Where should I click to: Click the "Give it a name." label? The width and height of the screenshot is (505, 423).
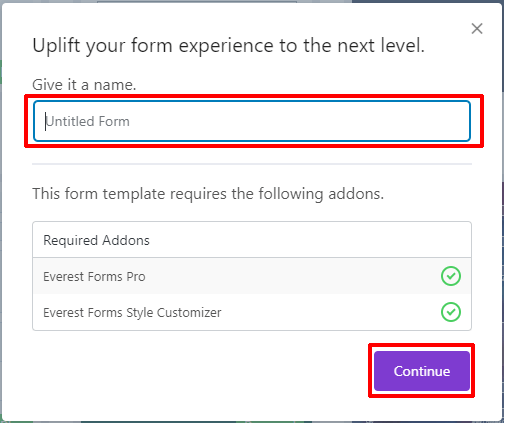[x=84, y=85]
